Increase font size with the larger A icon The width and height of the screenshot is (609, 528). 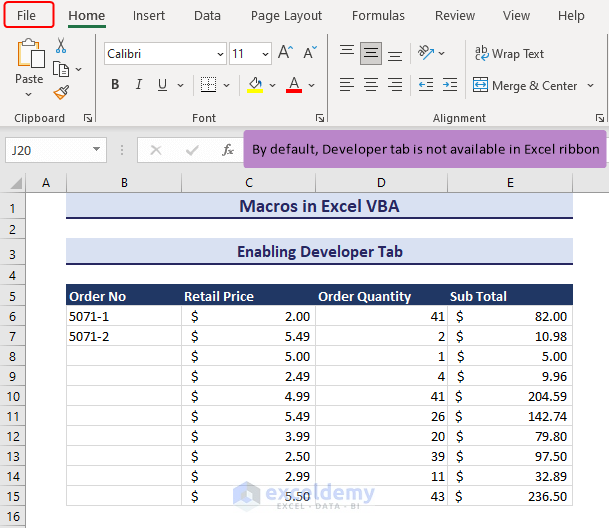click(x=285, y=53)
